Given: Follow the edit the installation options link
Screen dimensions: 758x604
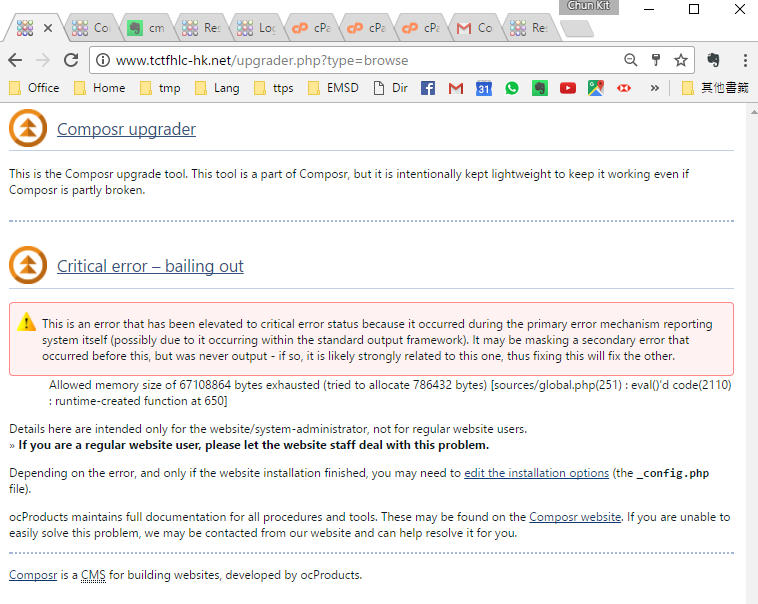Looking at the screenshot, I should pos(537,473).
